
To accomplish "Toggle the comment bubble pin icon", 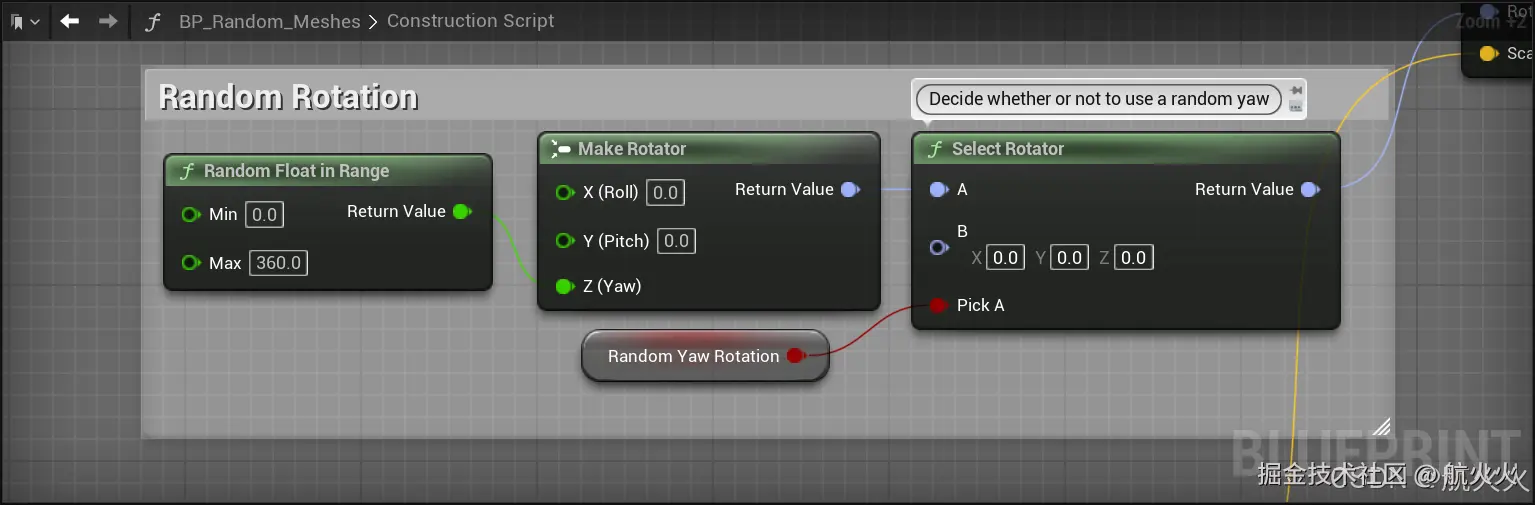I will tap(1296, 90).
